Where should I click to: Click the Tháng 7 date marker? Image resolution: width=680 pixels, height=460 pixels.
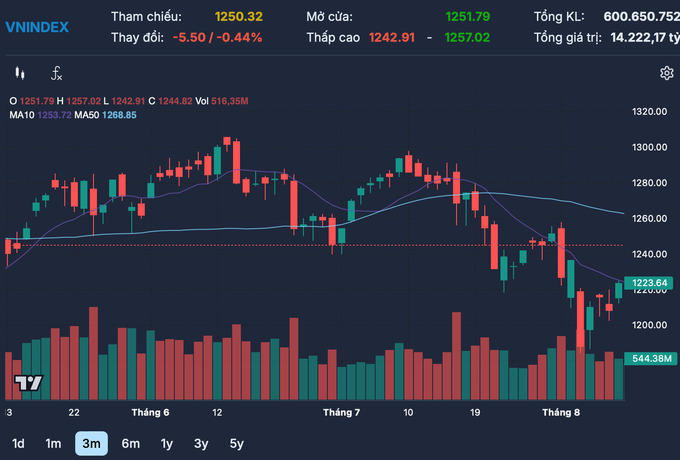coord(341,412)
